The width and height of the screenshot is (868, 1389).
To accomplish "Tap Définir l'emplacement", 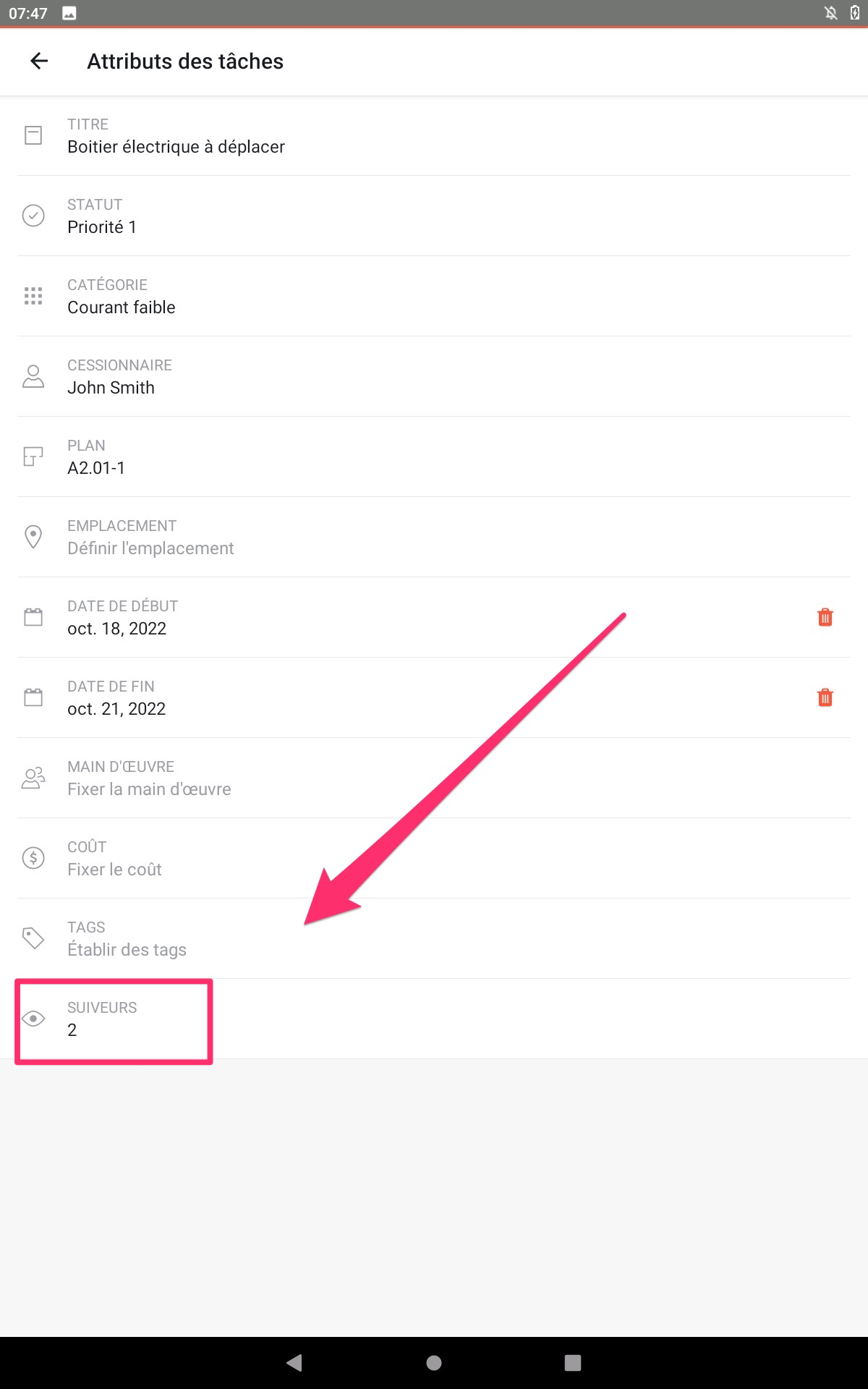I will 150,548.
